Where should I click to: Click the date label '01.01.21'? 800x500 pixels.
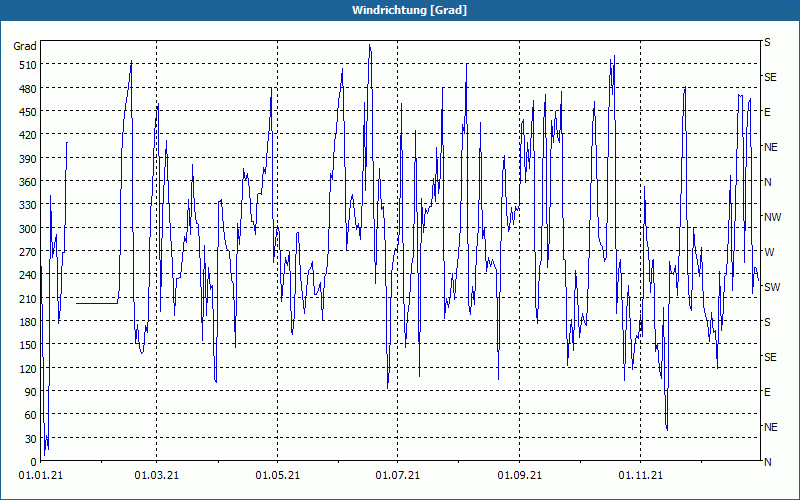click(41, 476)
